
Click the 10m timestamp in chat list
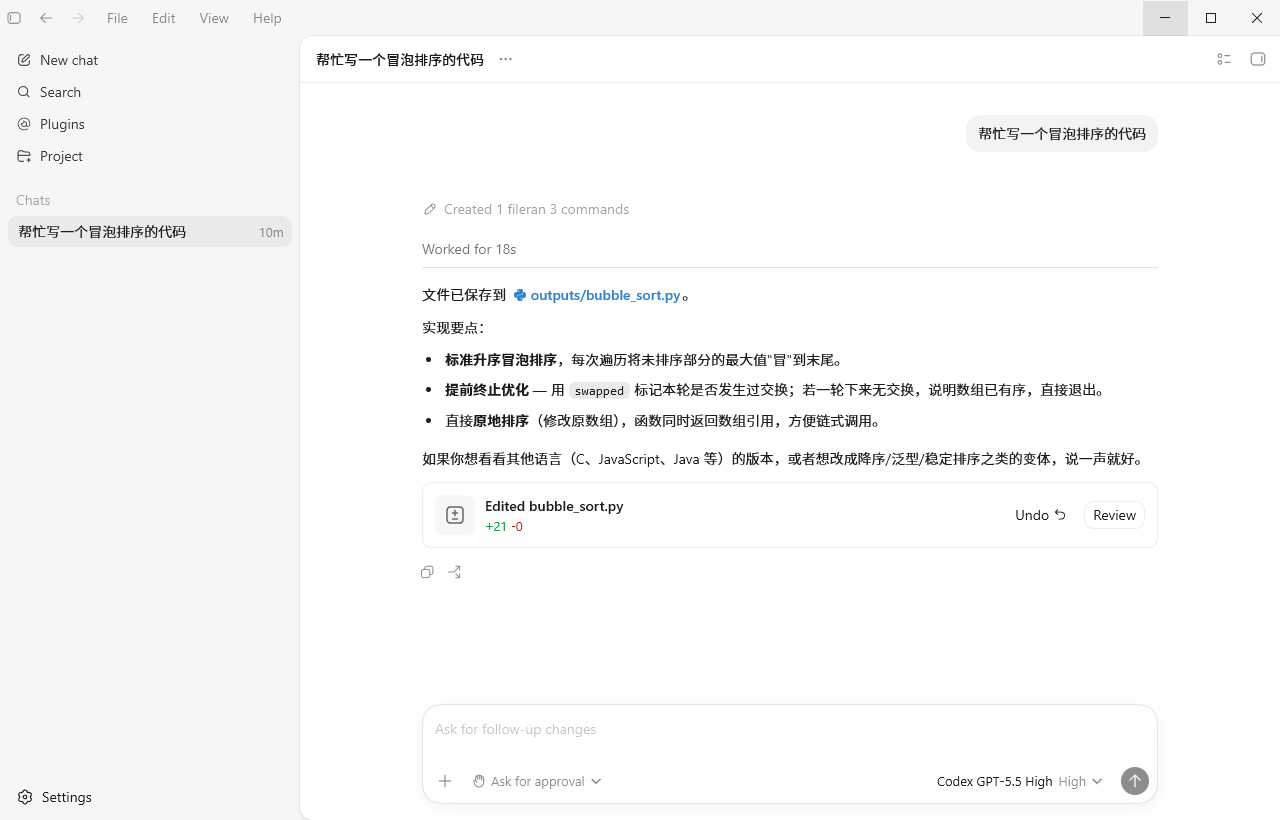pyautogui.click(x=271, y=232)
